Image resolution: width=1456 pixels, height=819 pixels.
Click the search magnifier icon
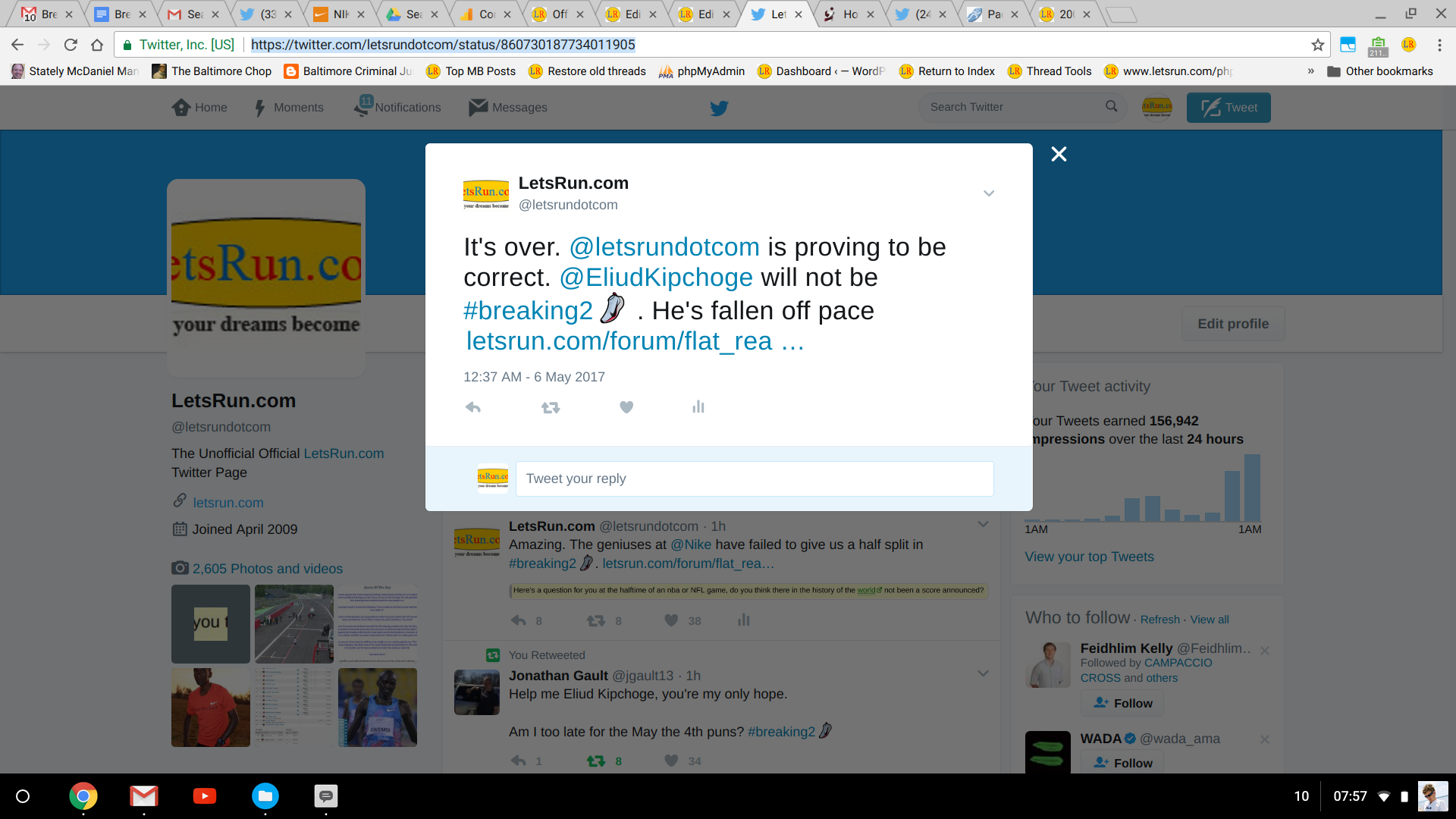(1111, 107)
